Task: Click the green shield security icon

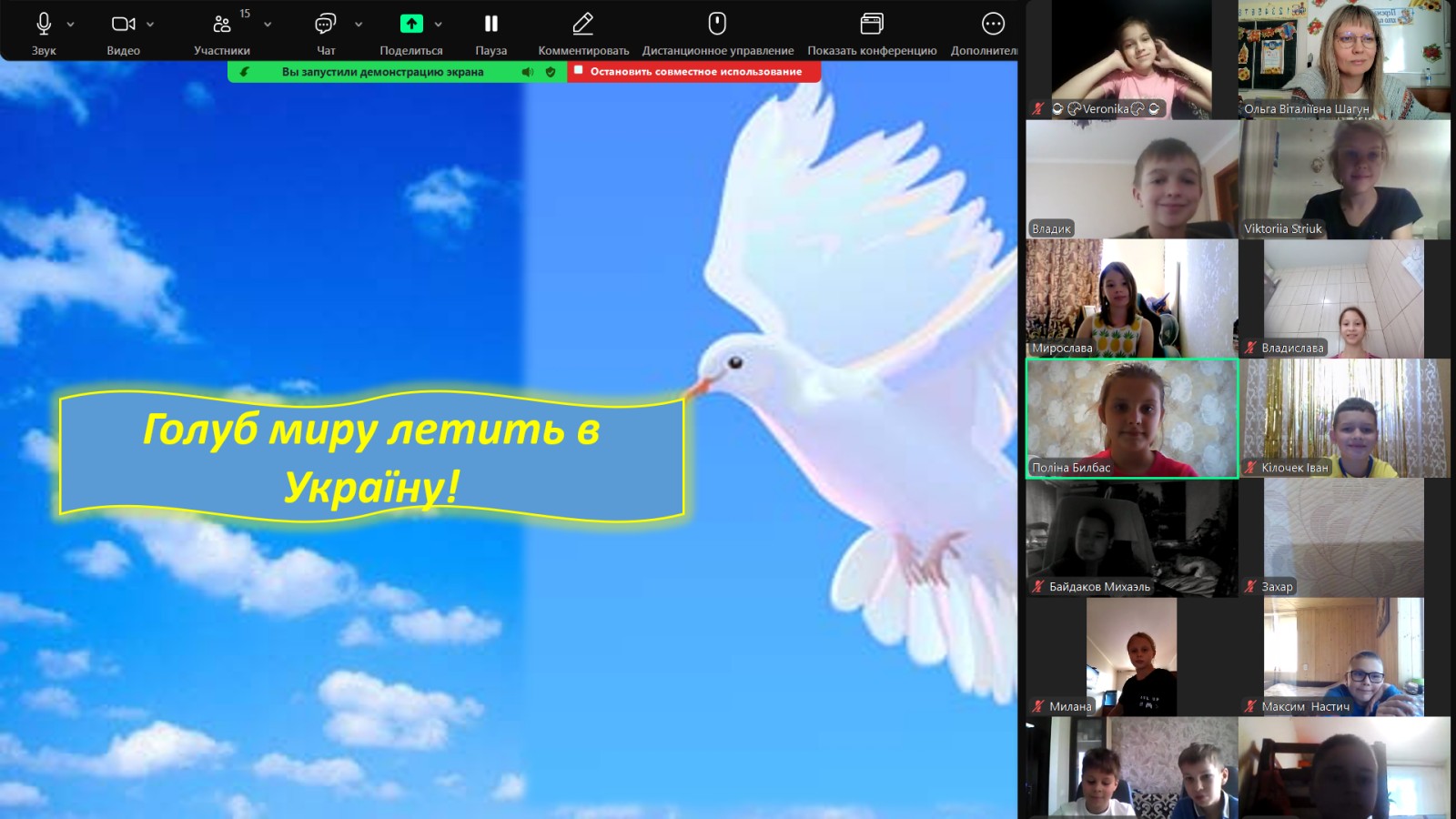Action: tap(551, 72)
